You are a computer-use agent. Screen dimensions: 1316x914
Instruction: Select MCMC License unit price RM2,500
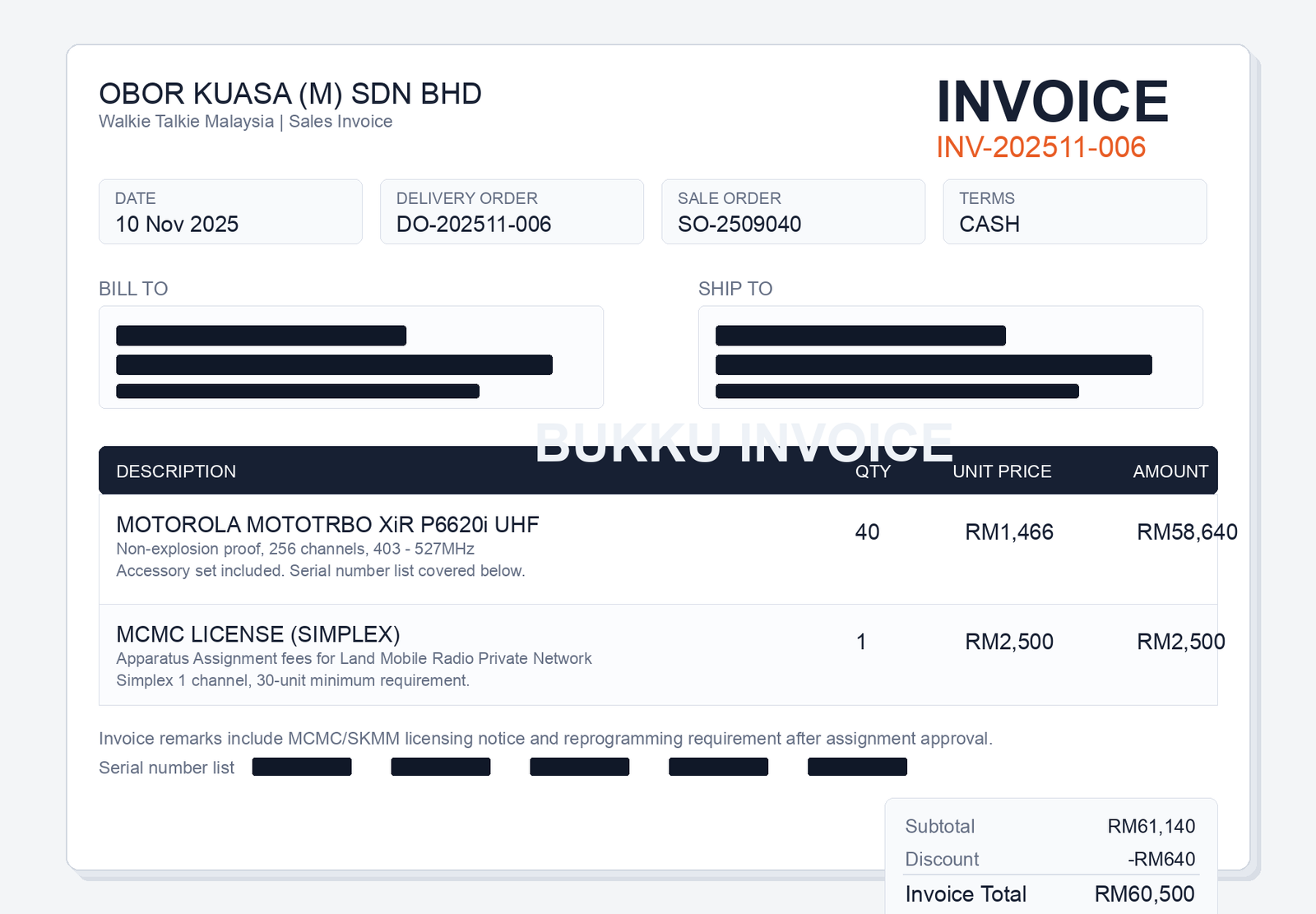coord(1009,642)
